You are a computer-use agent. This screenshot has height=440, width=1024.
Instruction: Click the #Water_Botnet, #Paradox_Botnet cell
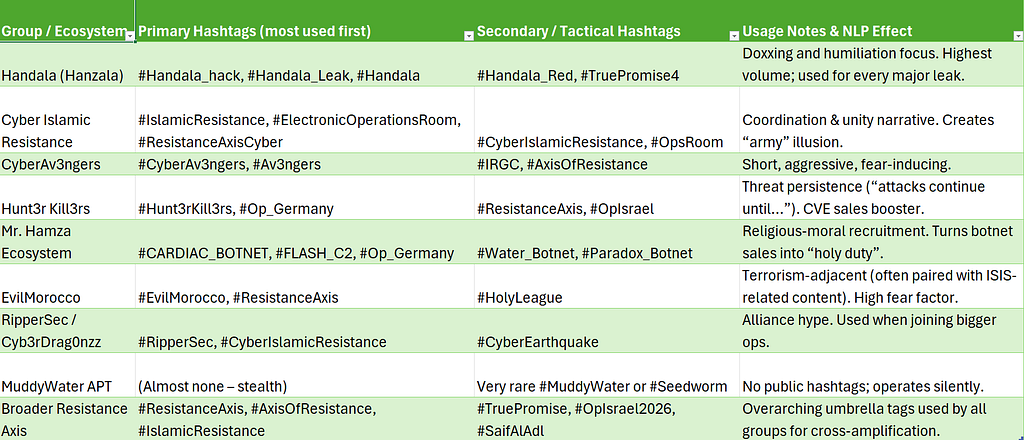point(607,242)
